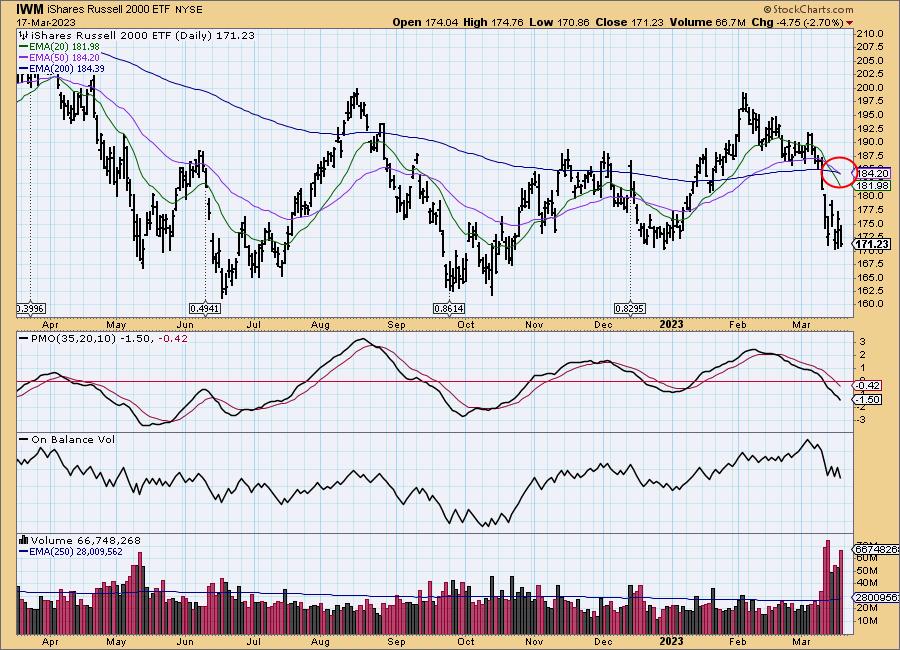Click the 0.4941 dividend marker label
The image size is (900, 650).
(x=205, y=309)
